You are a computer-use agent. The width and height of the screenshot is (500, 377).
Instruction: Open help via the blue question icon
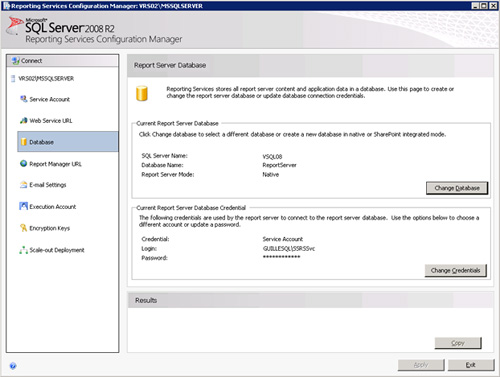point(13,366)
